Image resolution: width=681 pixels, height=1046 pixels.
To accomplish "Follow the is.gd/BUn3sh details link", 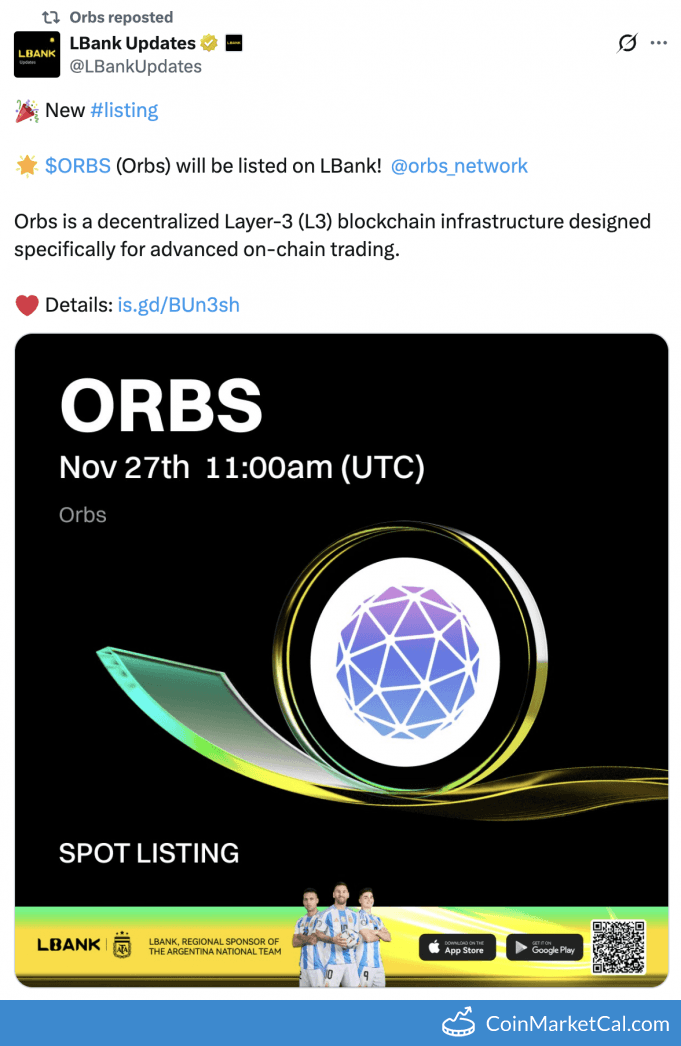I will pos(179,305).
